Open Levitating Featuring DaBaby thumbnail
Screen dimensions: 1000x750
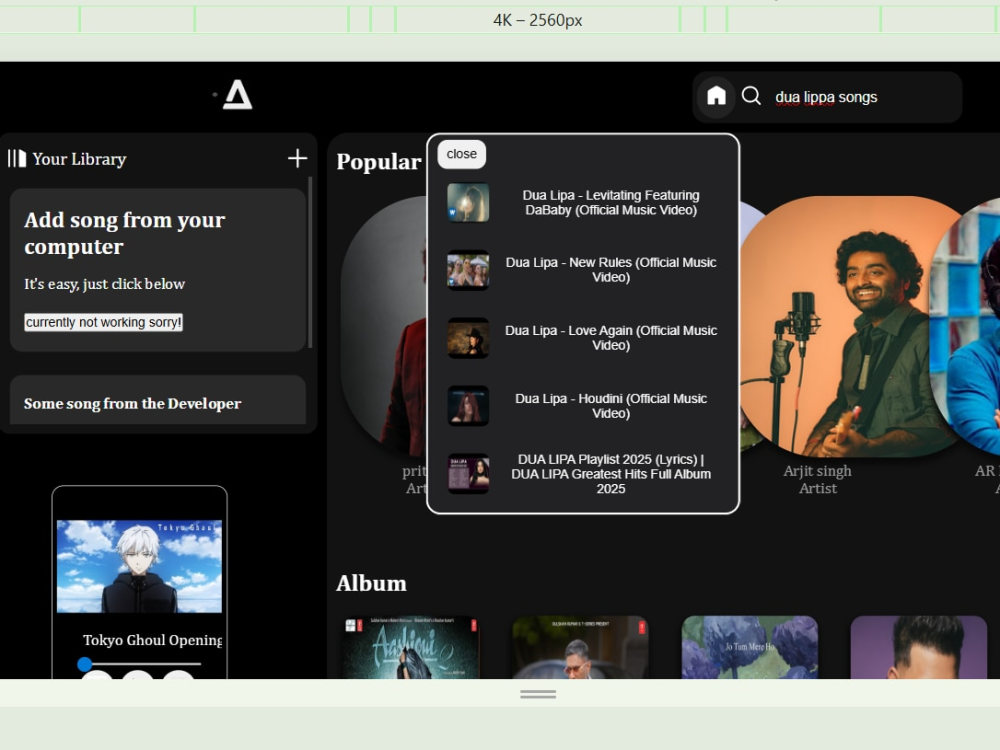[x=468, y=203]
